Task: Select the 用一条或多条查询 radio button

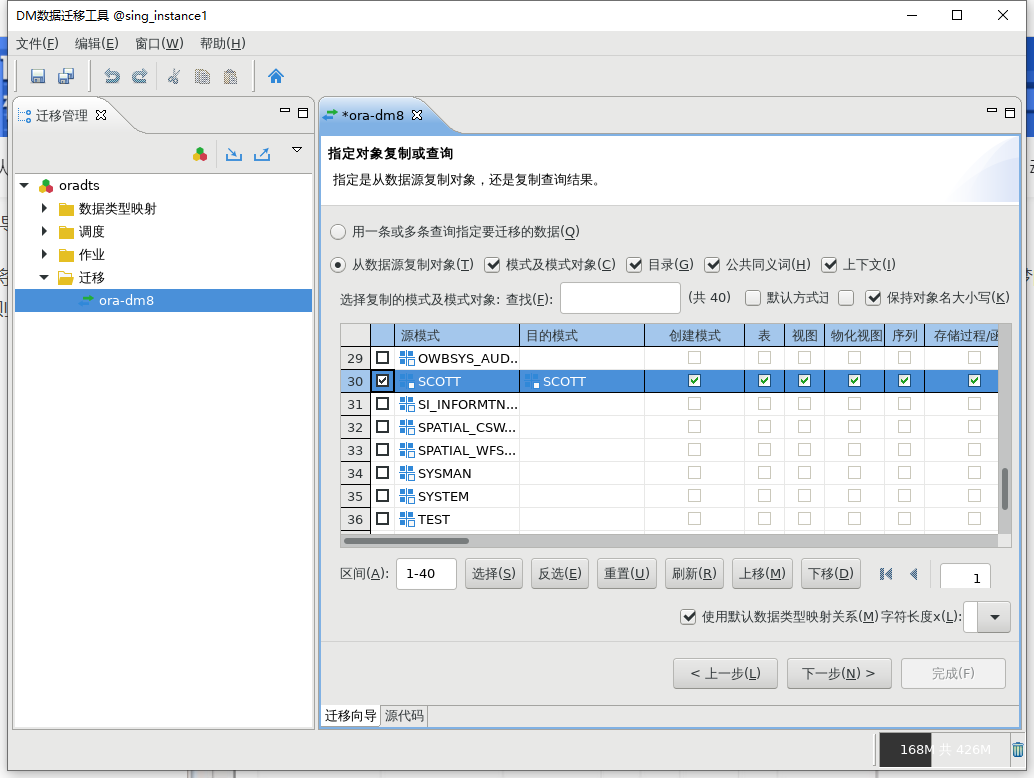Action: (337, 232)
